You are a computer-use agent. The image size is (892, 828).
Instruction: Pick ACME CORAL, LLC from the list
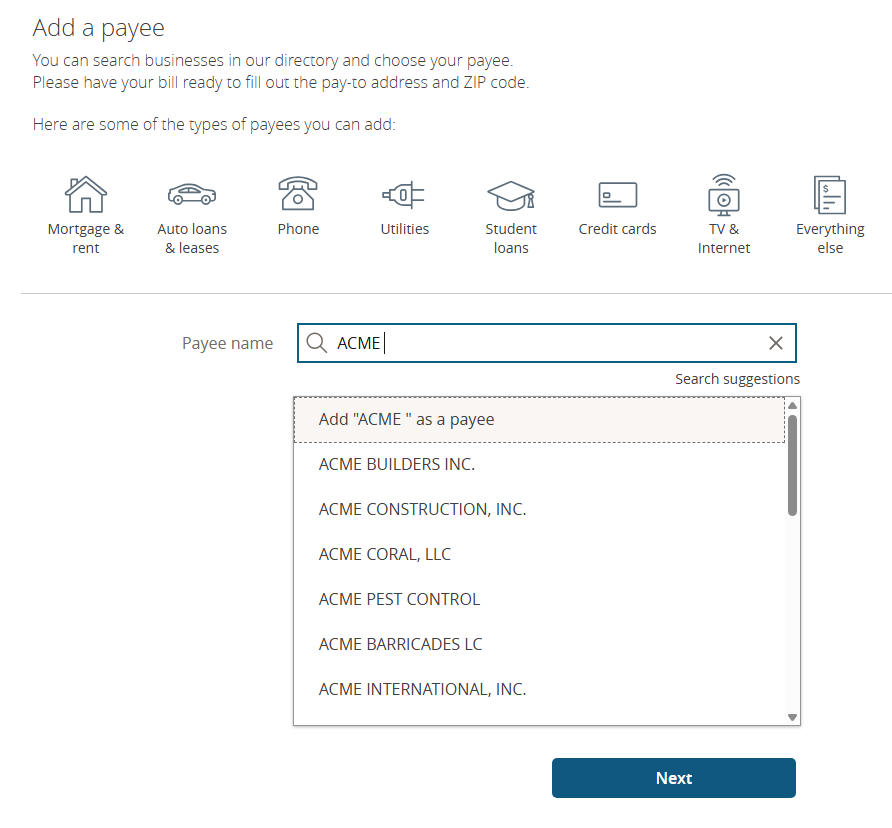point(539,554)
